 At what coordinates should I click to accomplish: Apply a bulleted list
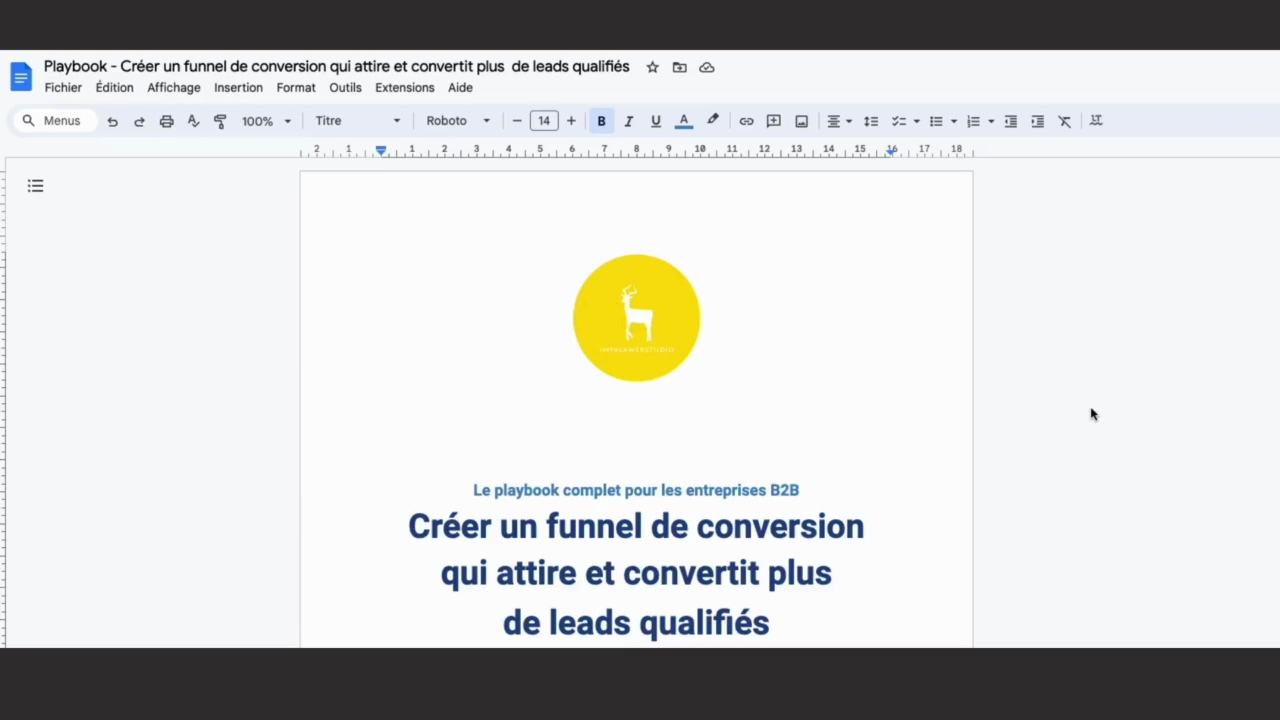click(936, 121)
